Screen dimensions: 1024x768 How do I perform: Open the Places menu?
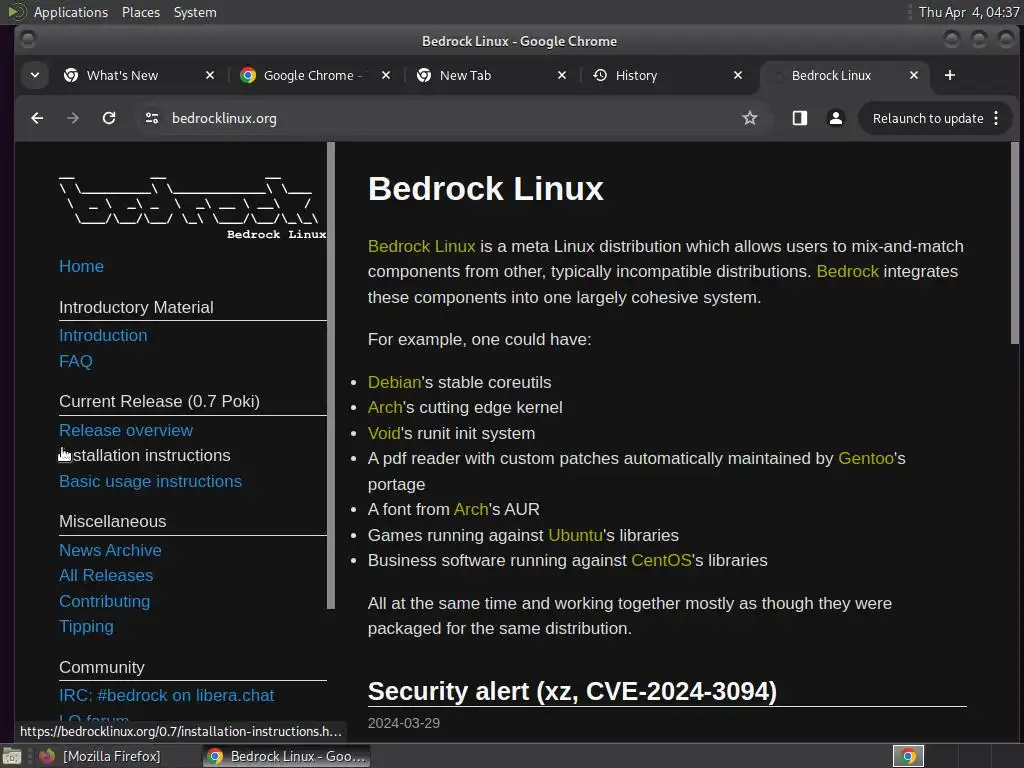pos(141,12)
